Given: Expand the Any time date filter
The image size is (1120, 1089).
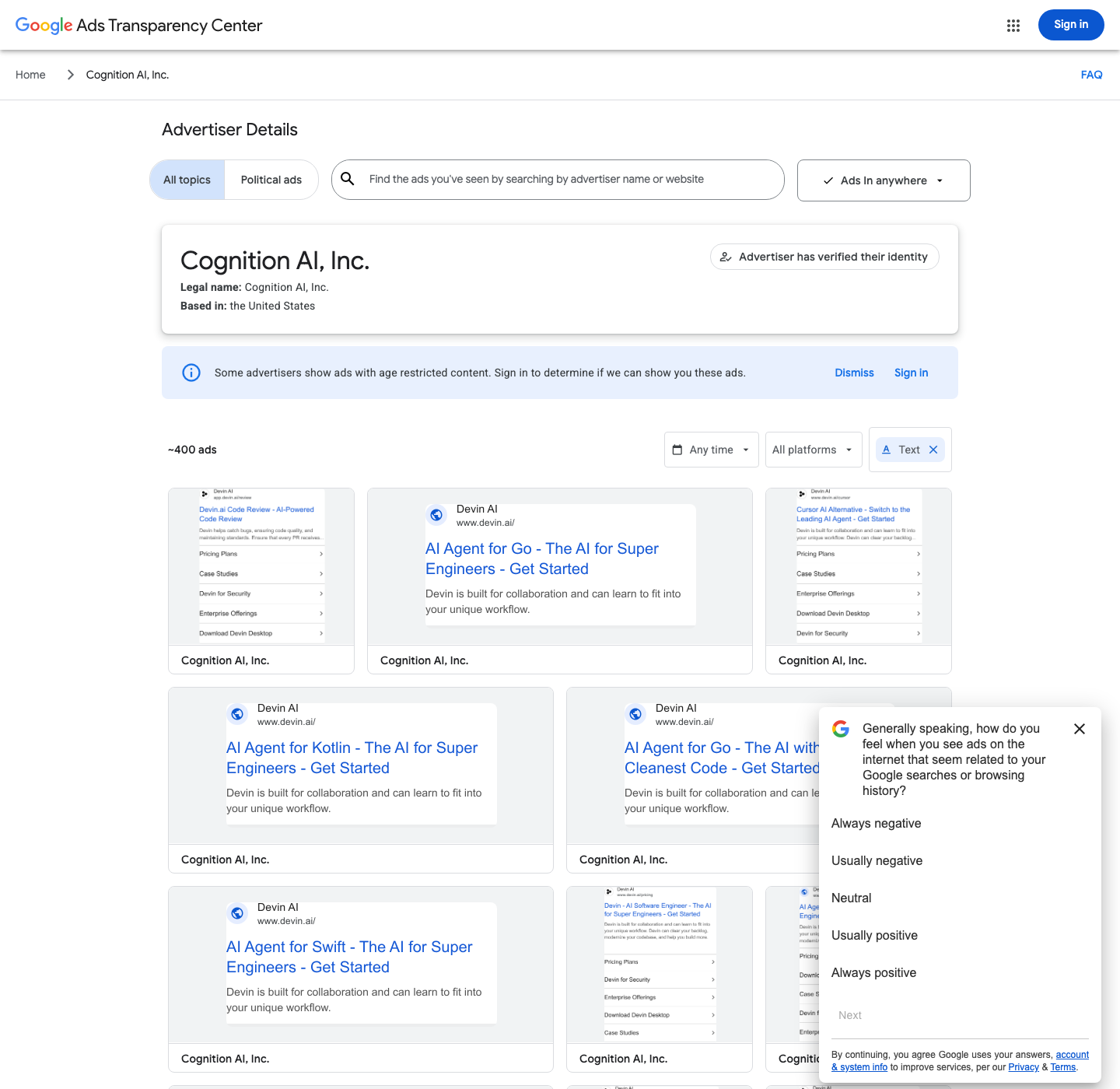Looking at the screenshot, I should [711, 450].
